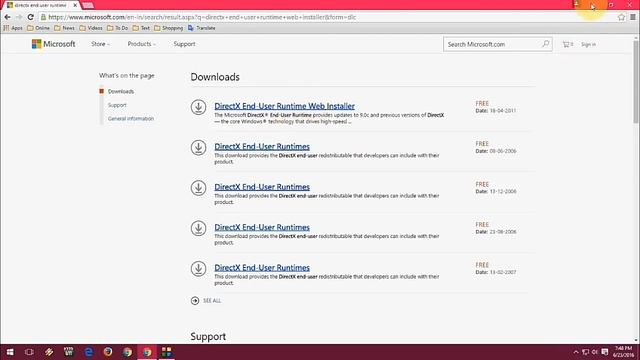Click the magnifier icon in Microsoft search box
This screenshot has height=360, width=640.
coord(545,44)
